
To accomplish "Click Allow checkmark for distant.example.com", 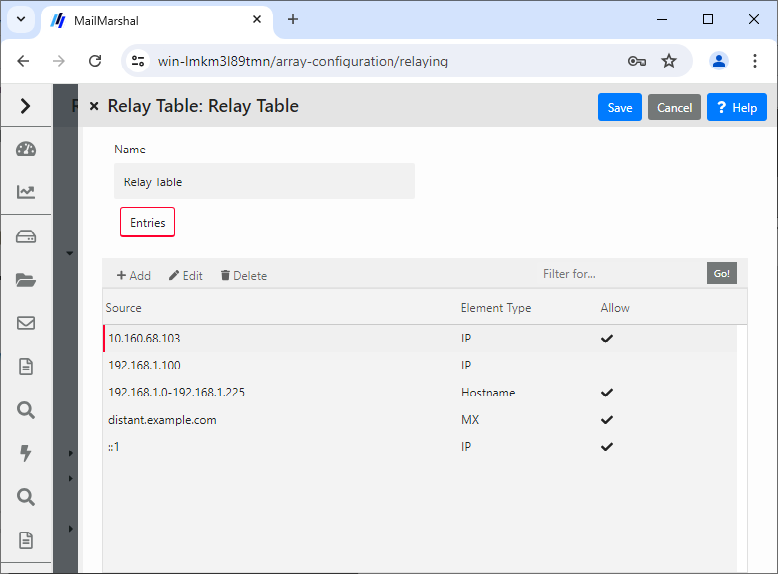I will (x=607, y=420).
